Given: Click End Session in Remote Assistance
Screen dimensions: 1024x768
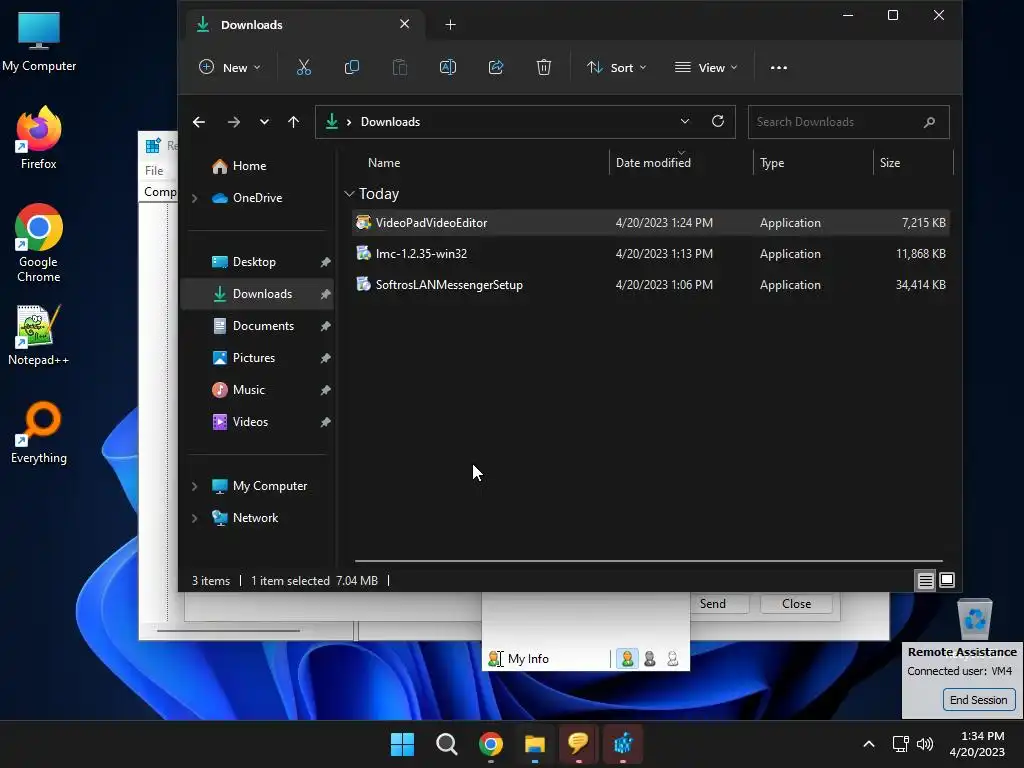Looking at the screenshot, I should click(978, 700).
